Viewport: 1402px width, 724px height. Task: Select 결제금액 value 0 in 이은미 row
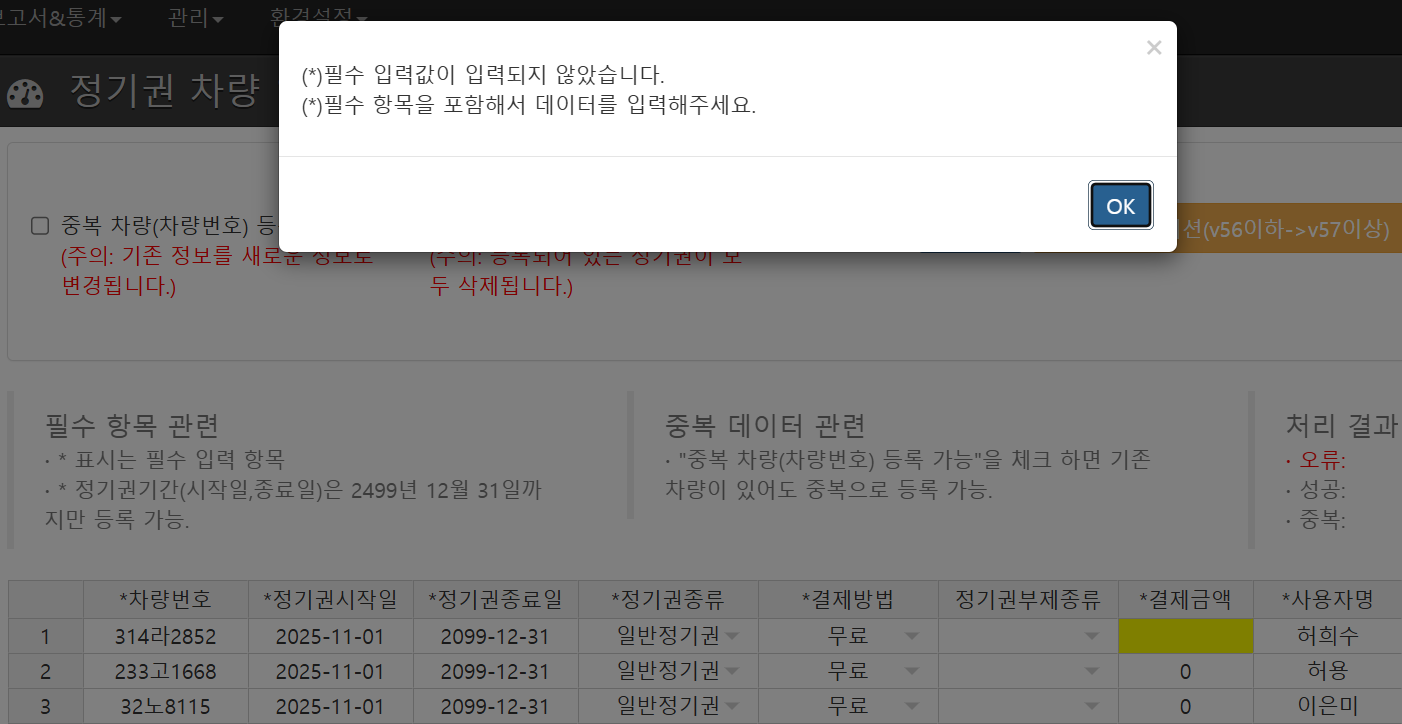[x=1185, y=706]
